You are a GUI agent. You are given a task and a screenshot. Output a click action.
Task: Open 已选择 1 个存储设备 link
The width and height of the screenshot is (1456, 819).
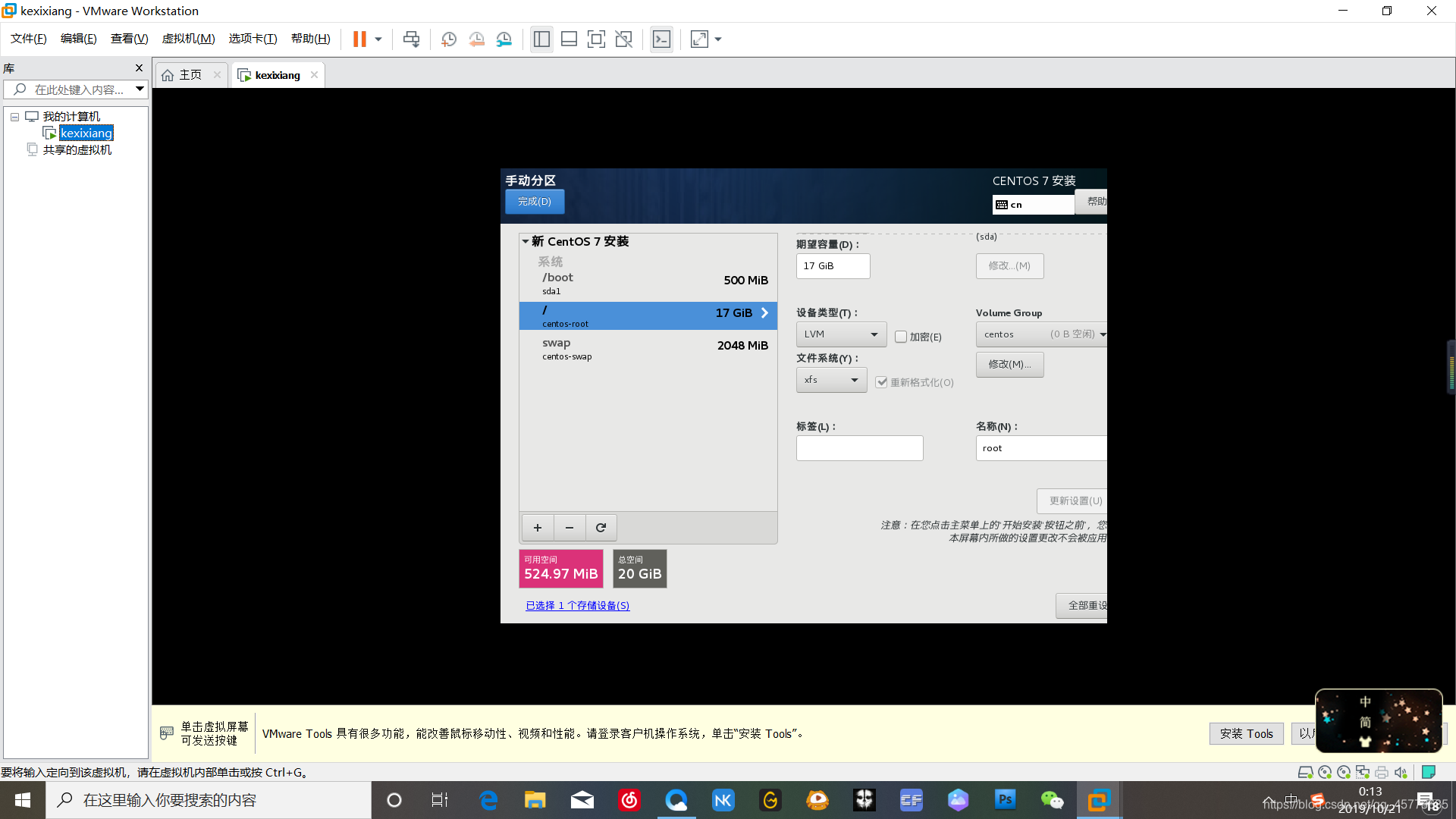pyautogui.click(x=577, y=605)
